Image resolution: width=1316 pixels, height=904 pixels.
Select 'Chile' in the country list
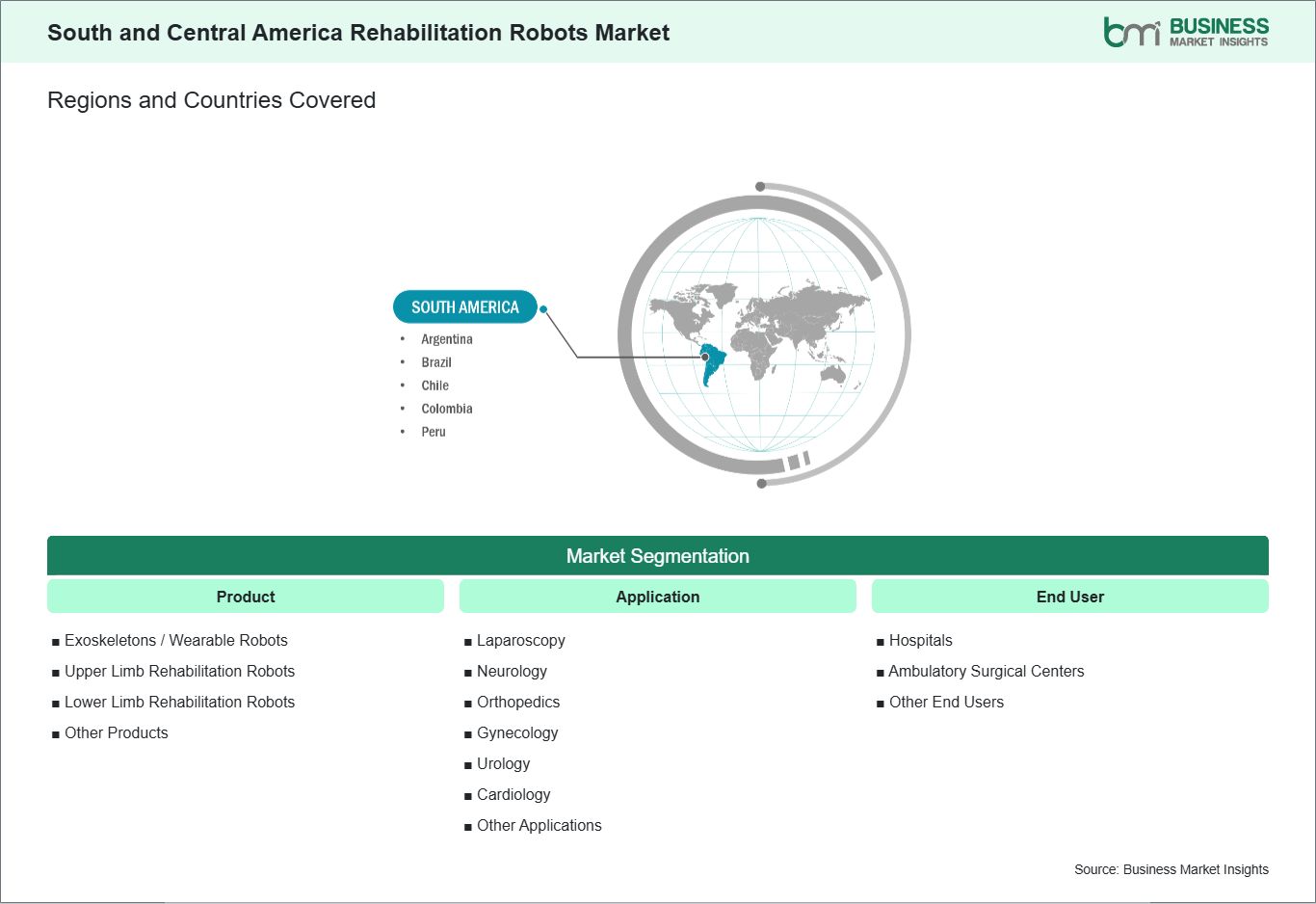pyautogui.click(x=434, y=386)
